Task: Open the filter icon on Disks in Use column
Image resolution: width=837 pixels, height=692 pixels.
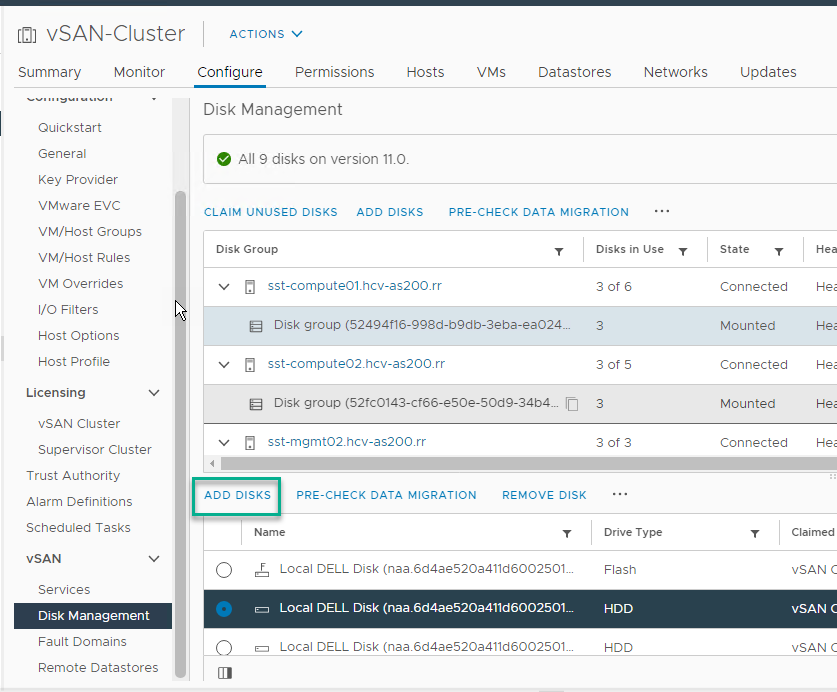Action: (x=683, y=249)
